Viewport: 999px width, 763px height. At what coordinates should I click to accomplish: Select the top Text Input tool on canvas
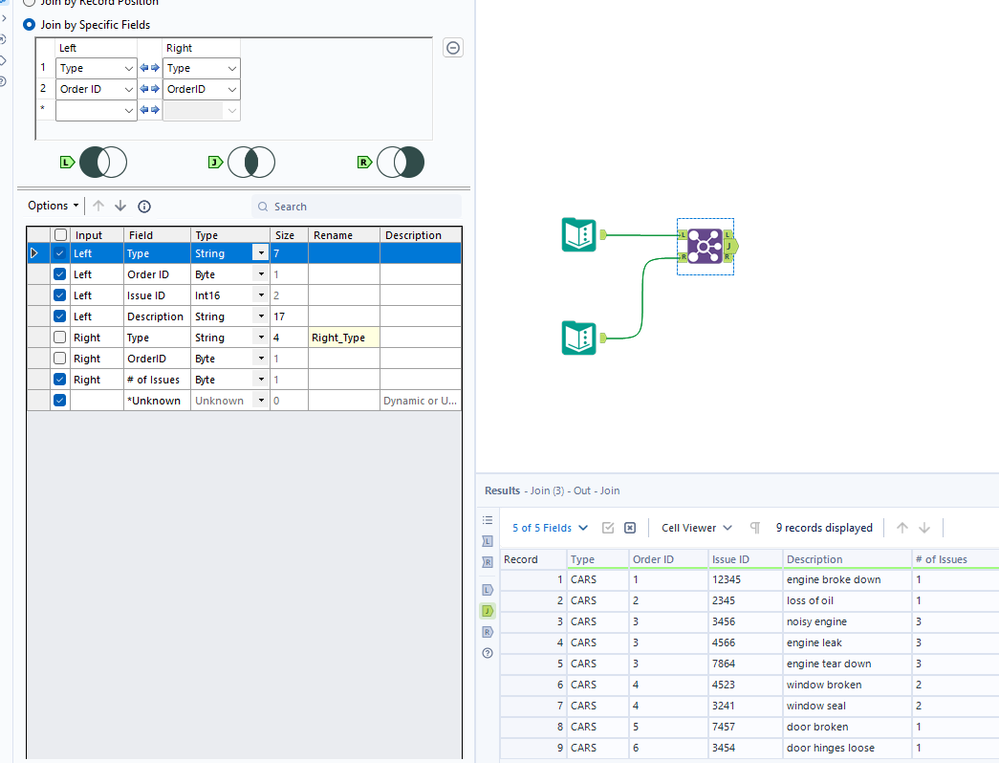pyautogui.click(x=579, y=235)
